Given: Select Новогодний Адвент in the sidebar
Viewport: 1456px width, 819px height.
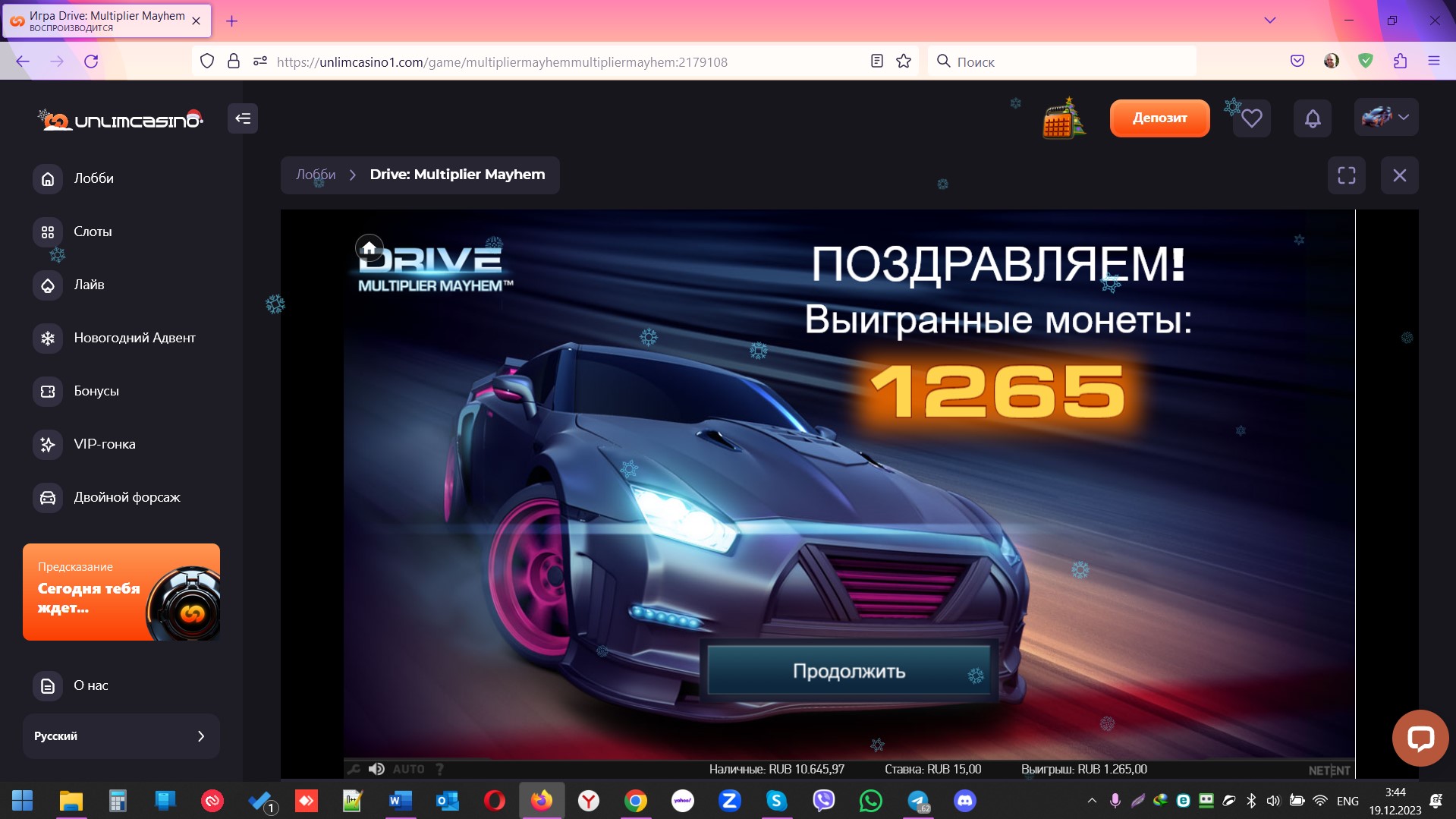Looking at the screenshot, I should coord(115,338).
